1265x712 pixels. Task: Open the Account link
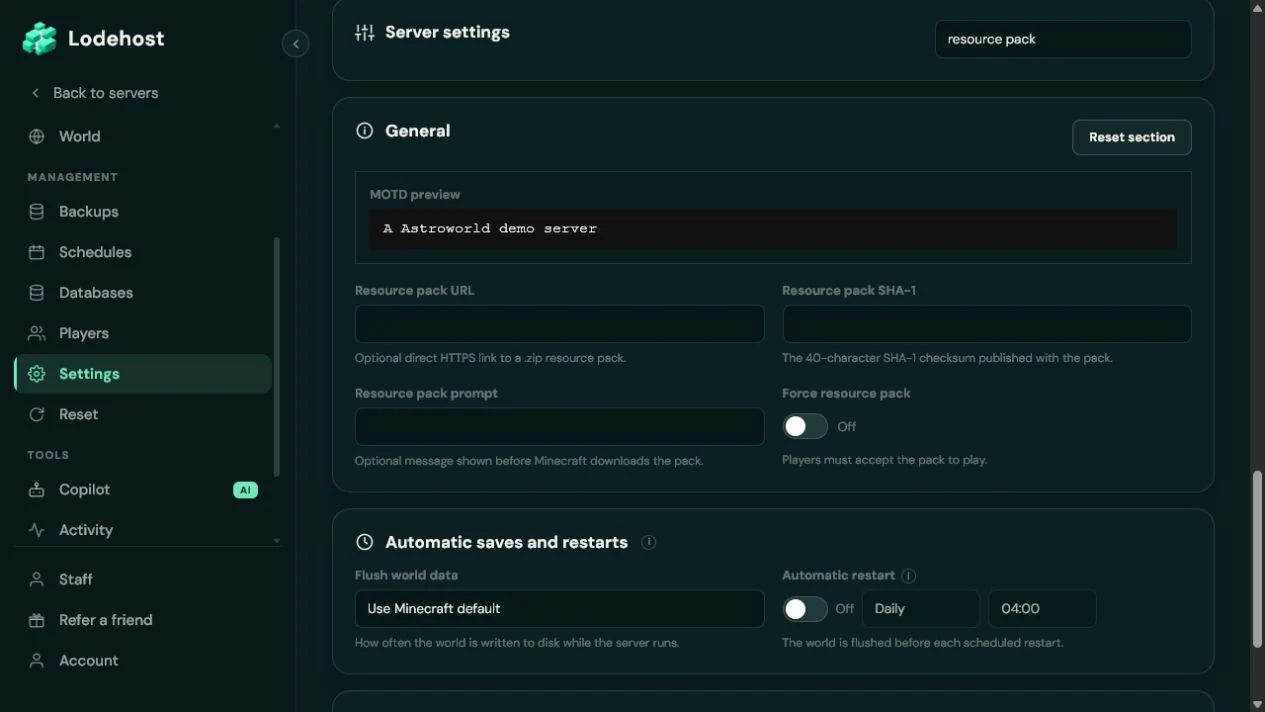pos(143,660)
